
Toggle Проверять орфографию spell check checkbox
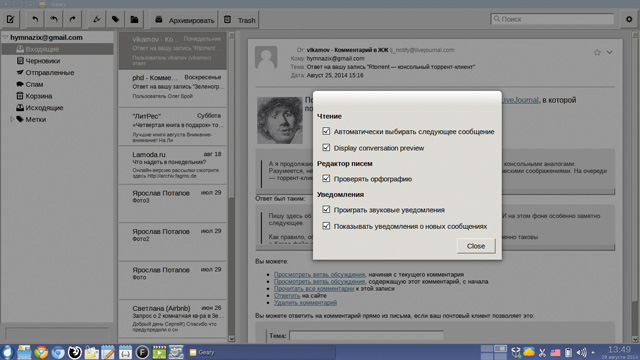(x=326, y=178)
